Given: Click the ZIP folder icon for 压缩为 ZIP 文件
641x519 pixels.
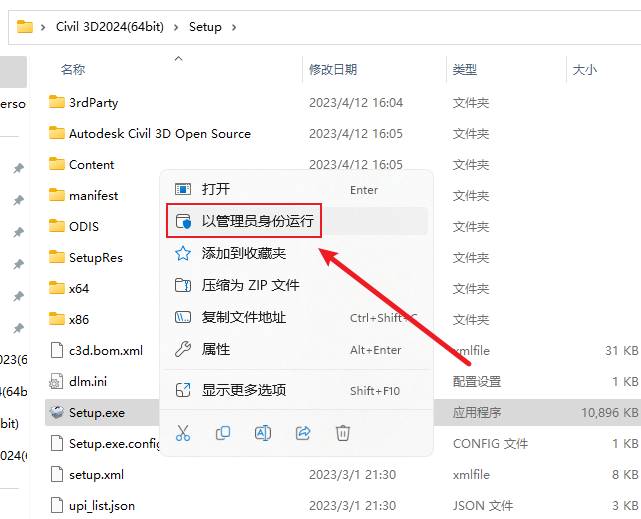Looking at the screenshot, I should click(x=183, y=285).
